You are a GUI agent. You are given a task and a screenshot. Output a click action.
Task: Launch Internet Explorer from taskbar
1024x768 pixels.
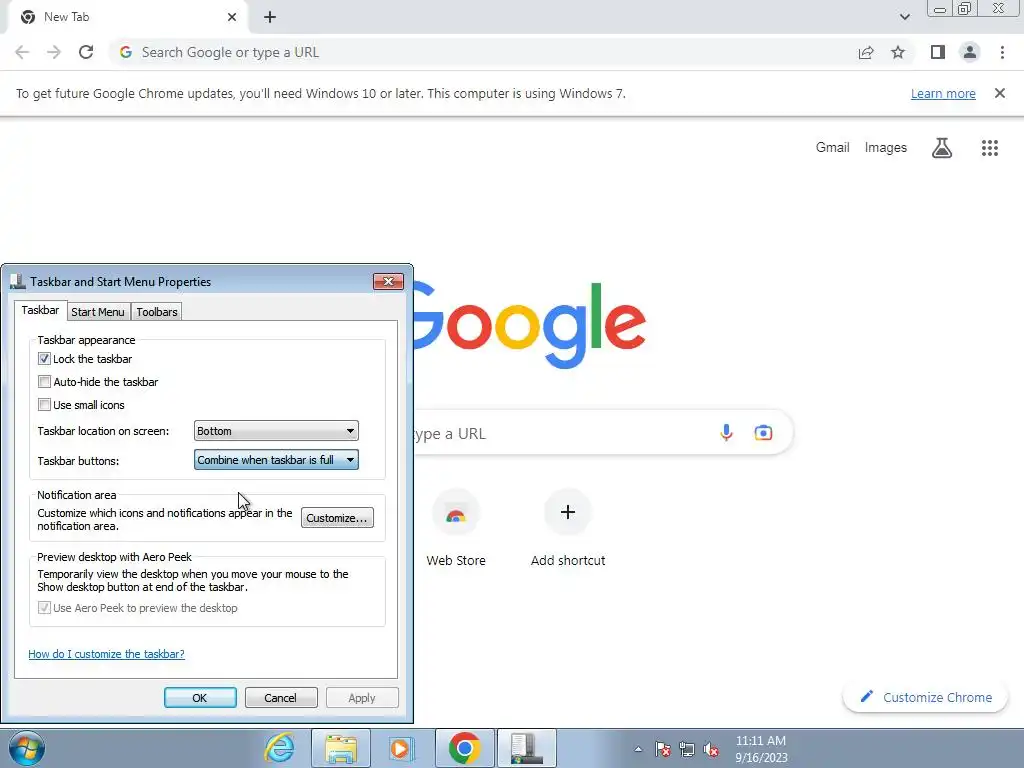[x=279, y=748]
